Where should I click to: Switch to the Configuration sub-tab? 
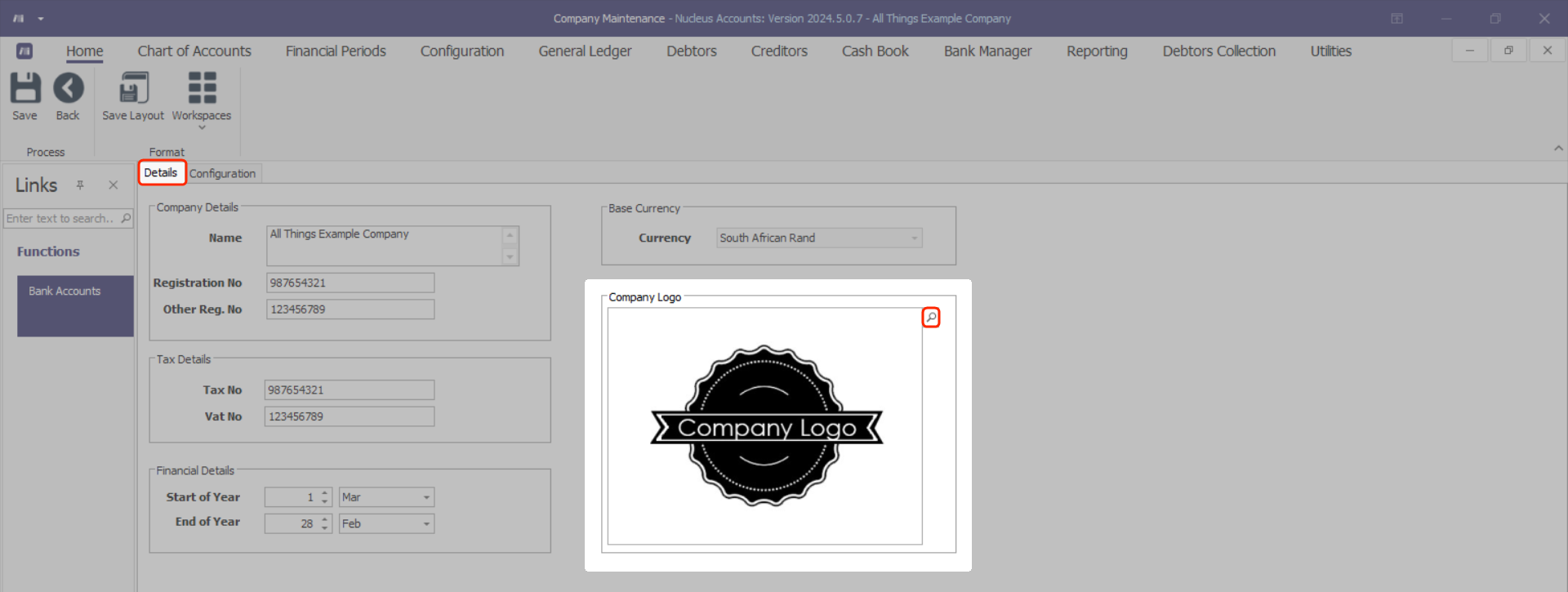pos(223,173)
